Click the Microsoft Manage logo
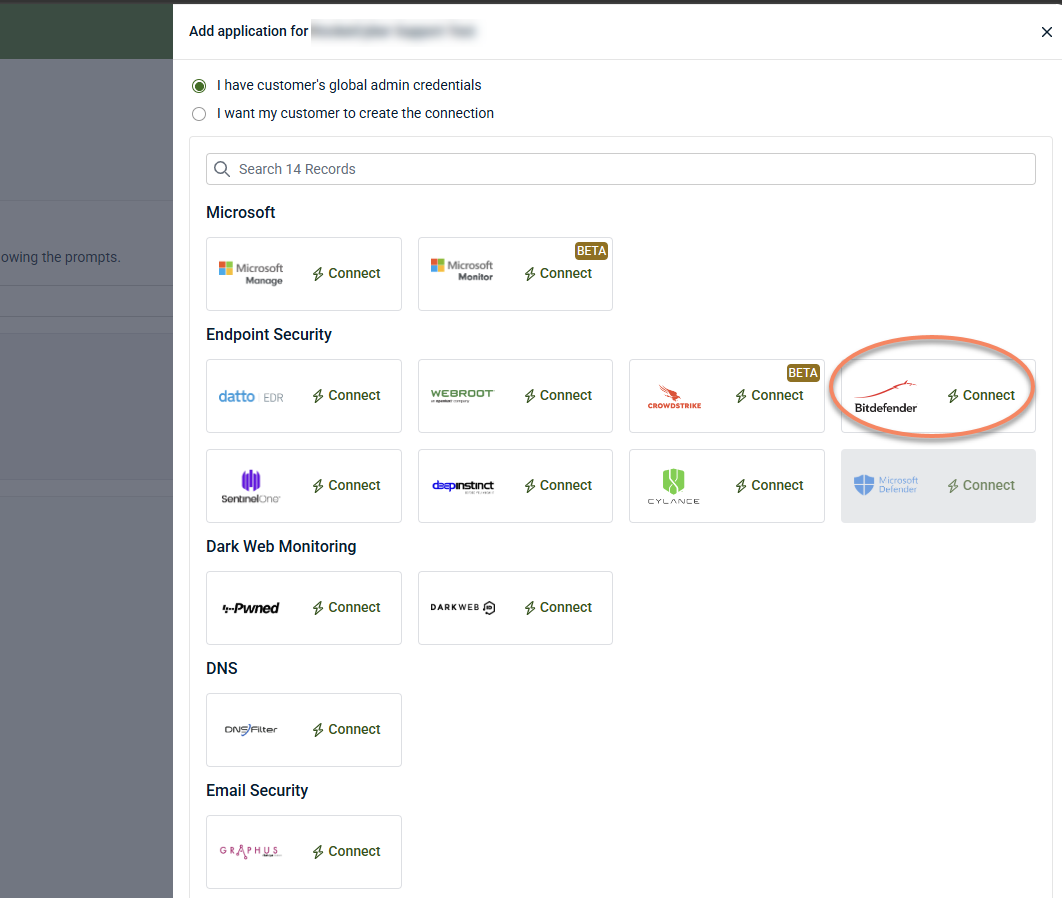1062x898 pixels. (x=251, y=274)
